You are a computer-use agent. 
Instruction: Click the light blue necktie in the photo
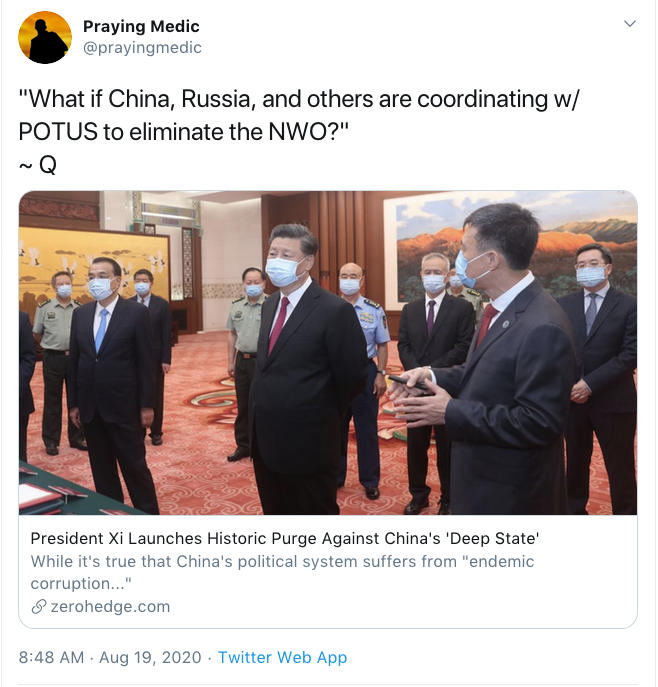pos(101,329)
